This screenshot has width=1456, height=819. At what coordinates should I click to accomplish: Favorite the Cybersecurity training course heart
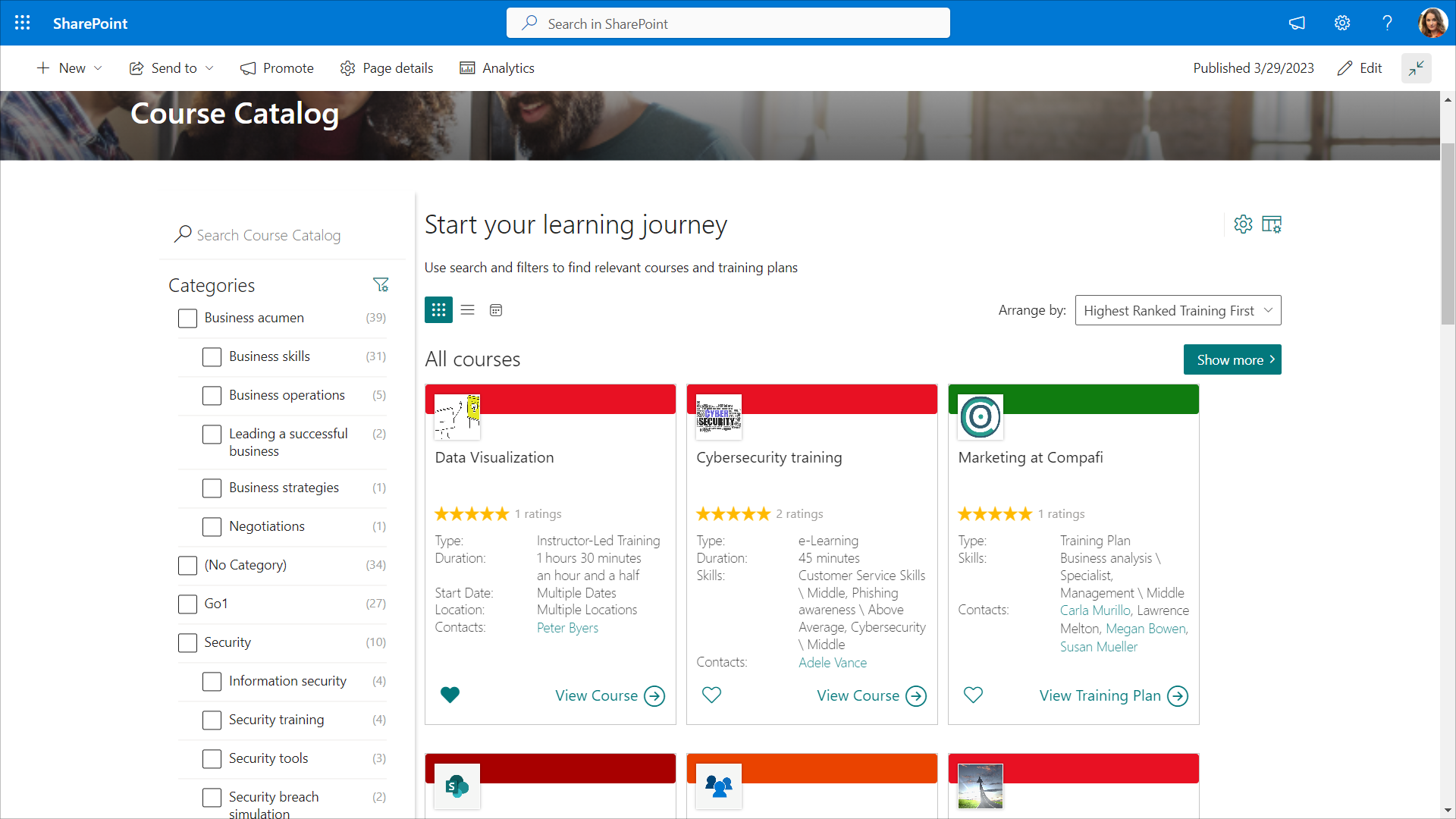coord(711,695)
